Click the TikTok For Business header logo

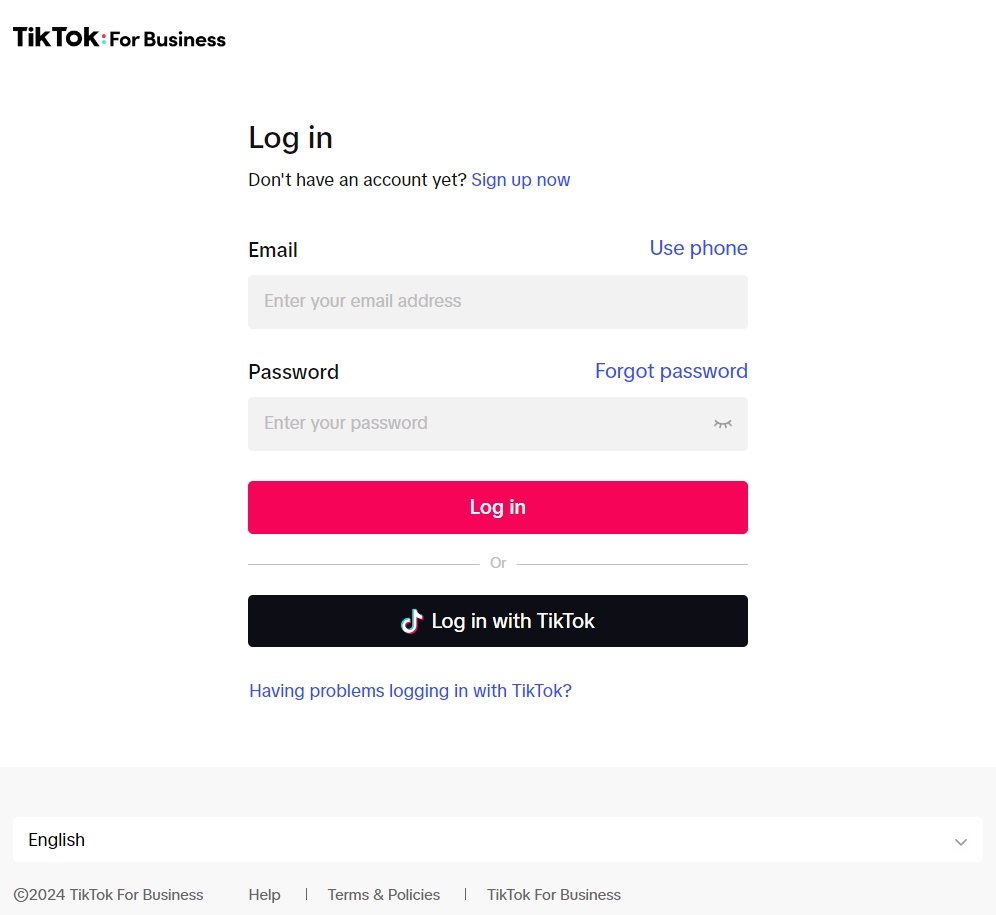(119, 38)
